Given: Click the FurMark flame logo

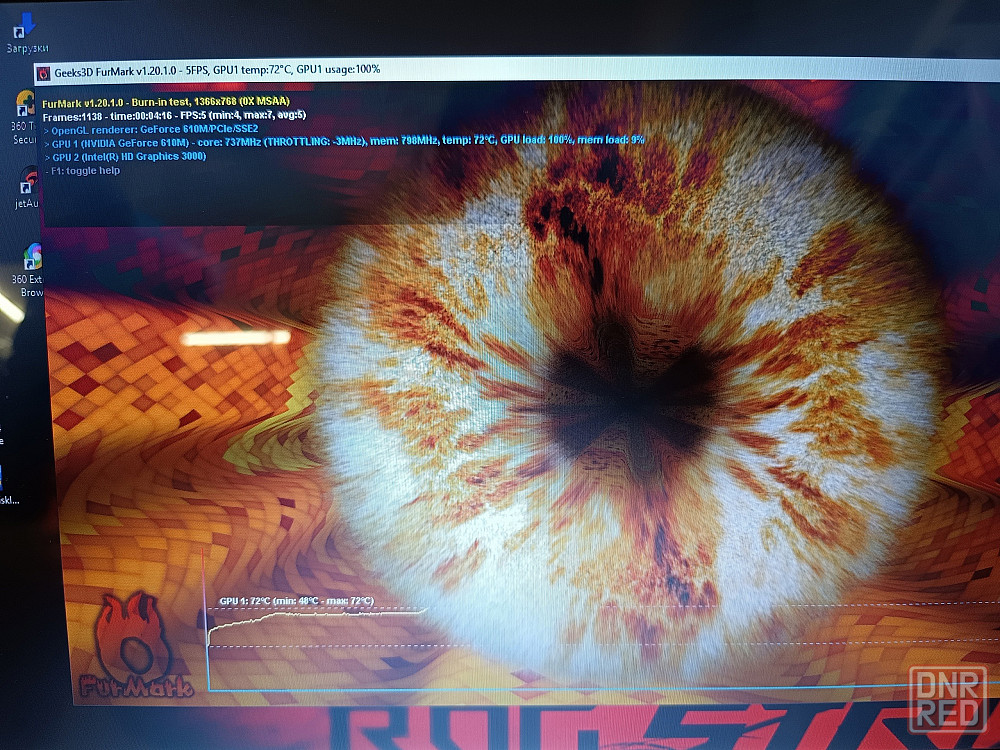Looking at the screenshot, I should tap(135, 645).
